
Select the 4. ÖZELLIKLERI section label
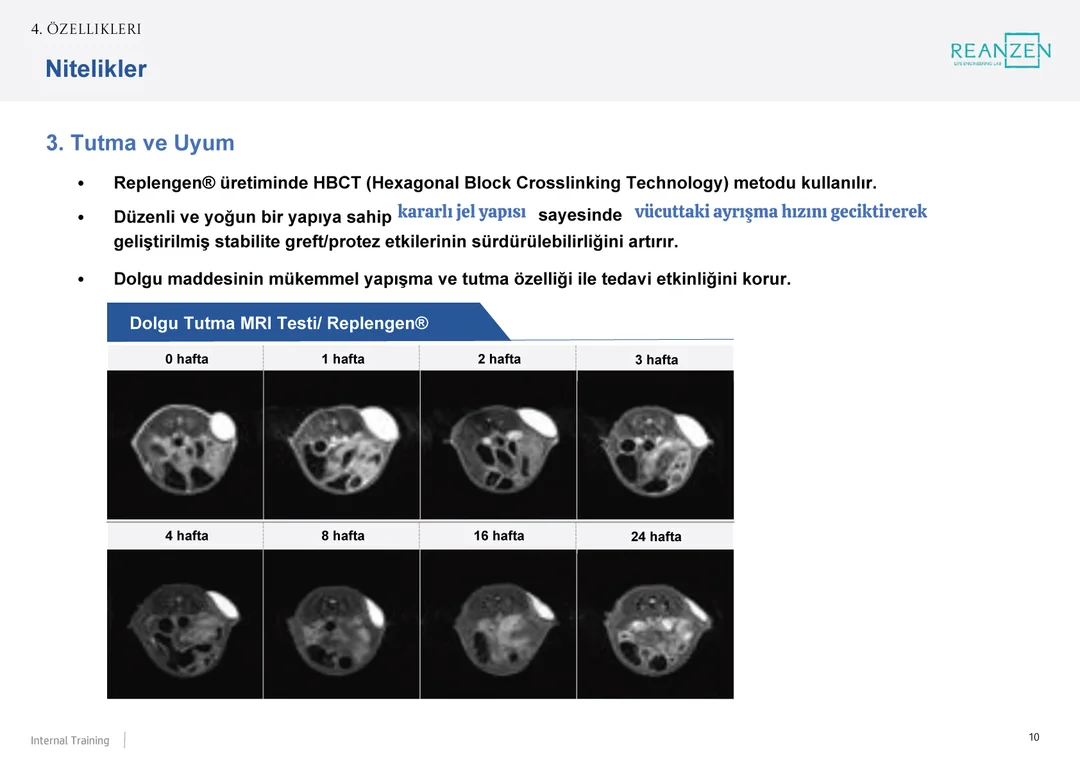click(x=86, y=29)
